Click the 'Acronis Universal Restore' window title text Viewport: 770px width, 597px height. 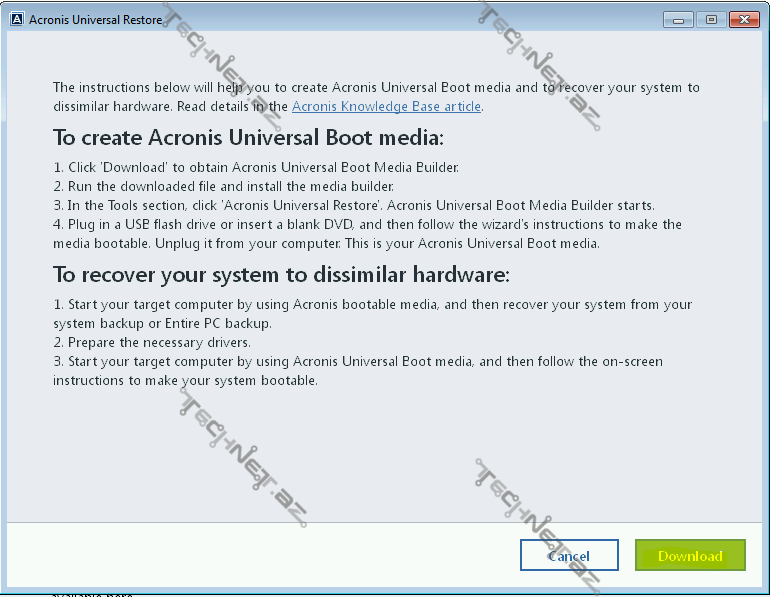95,19
